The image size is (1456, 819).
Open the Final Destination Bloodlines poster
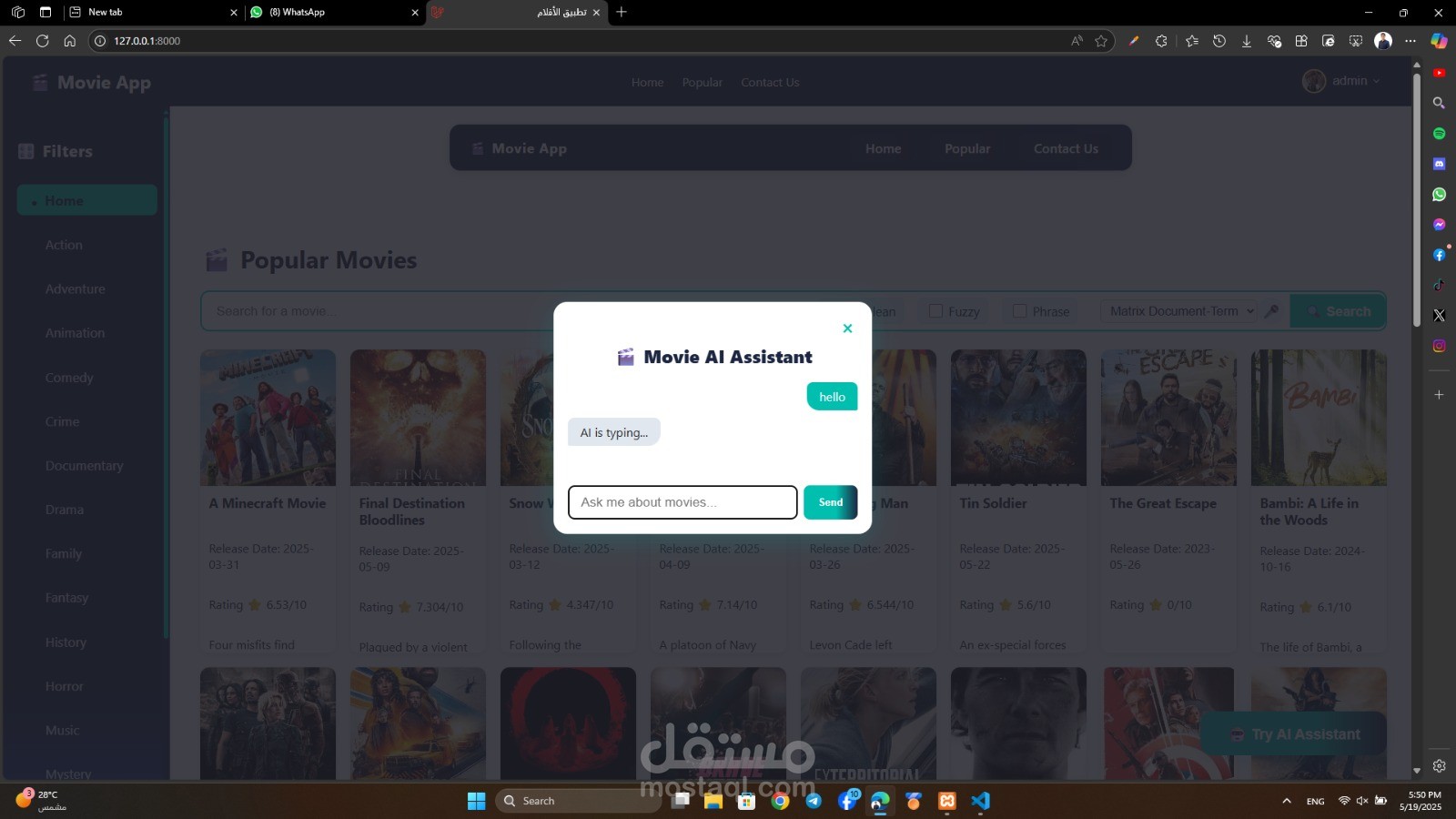coord(418,418)
